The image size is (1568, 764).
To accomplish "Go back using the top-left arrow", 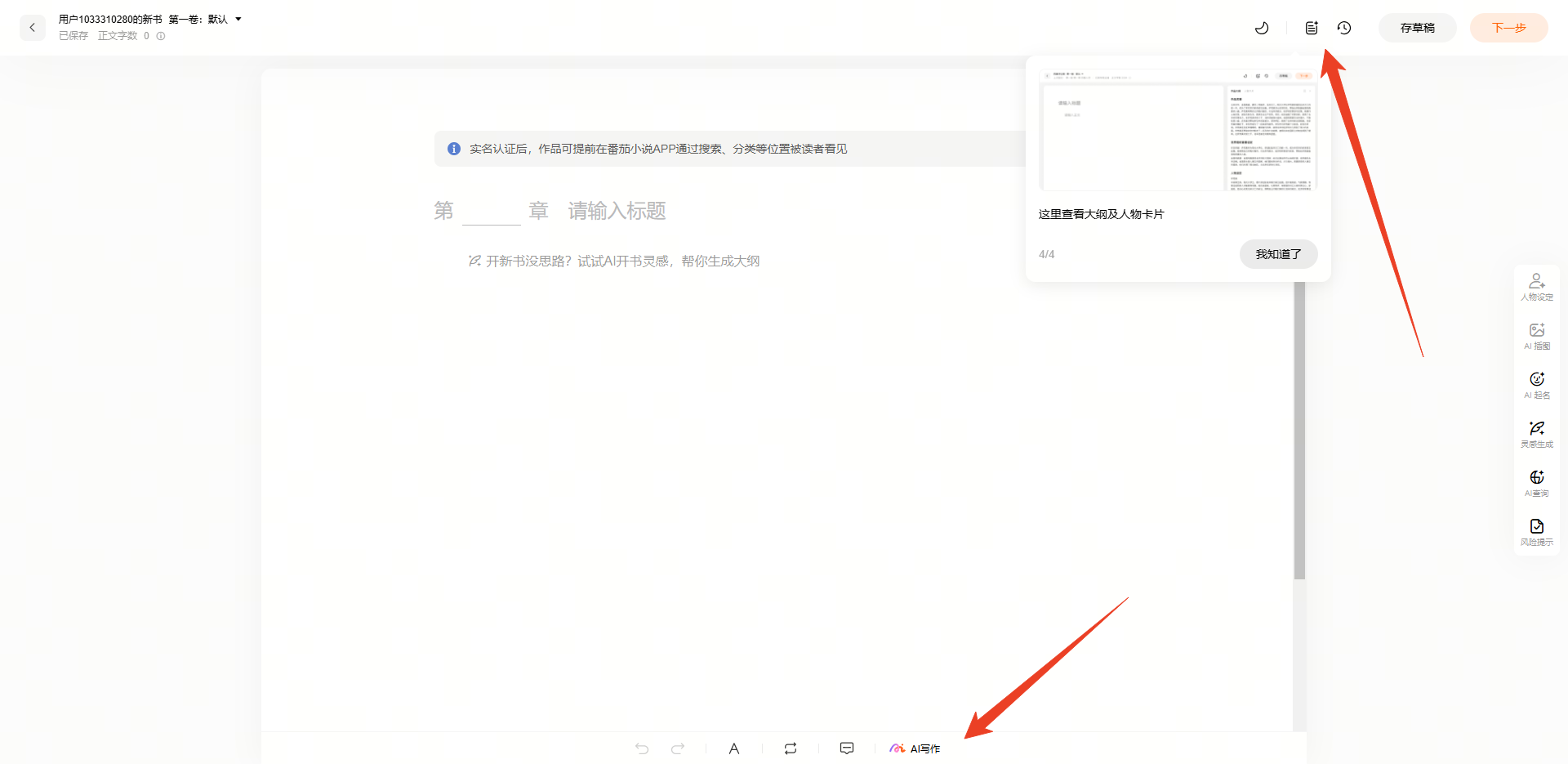I will (x=33, y=28).
